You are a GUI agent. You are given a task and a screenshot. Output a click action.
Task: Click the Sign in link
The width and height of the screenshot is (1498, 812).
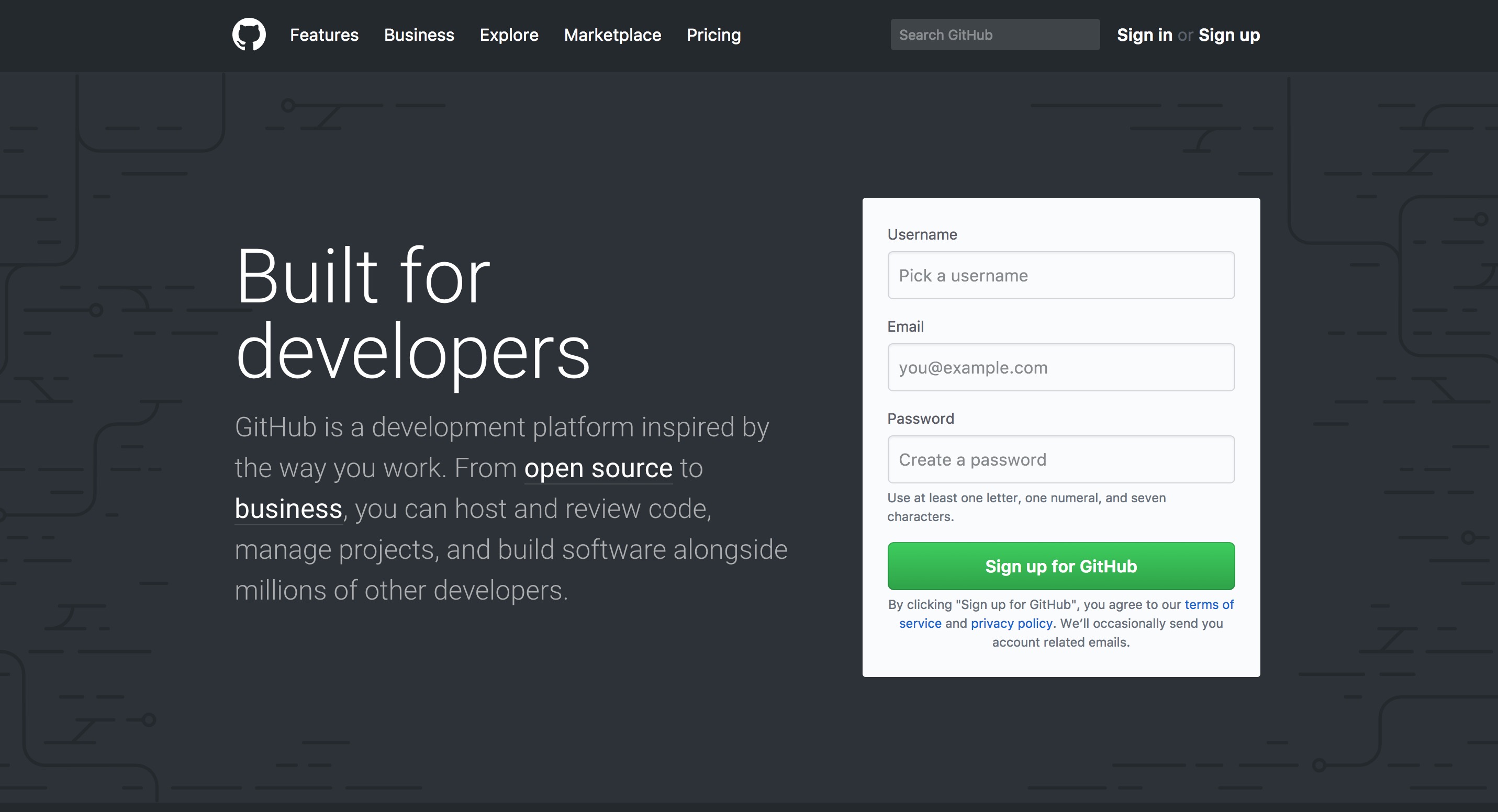click(x=1144, y=35)
